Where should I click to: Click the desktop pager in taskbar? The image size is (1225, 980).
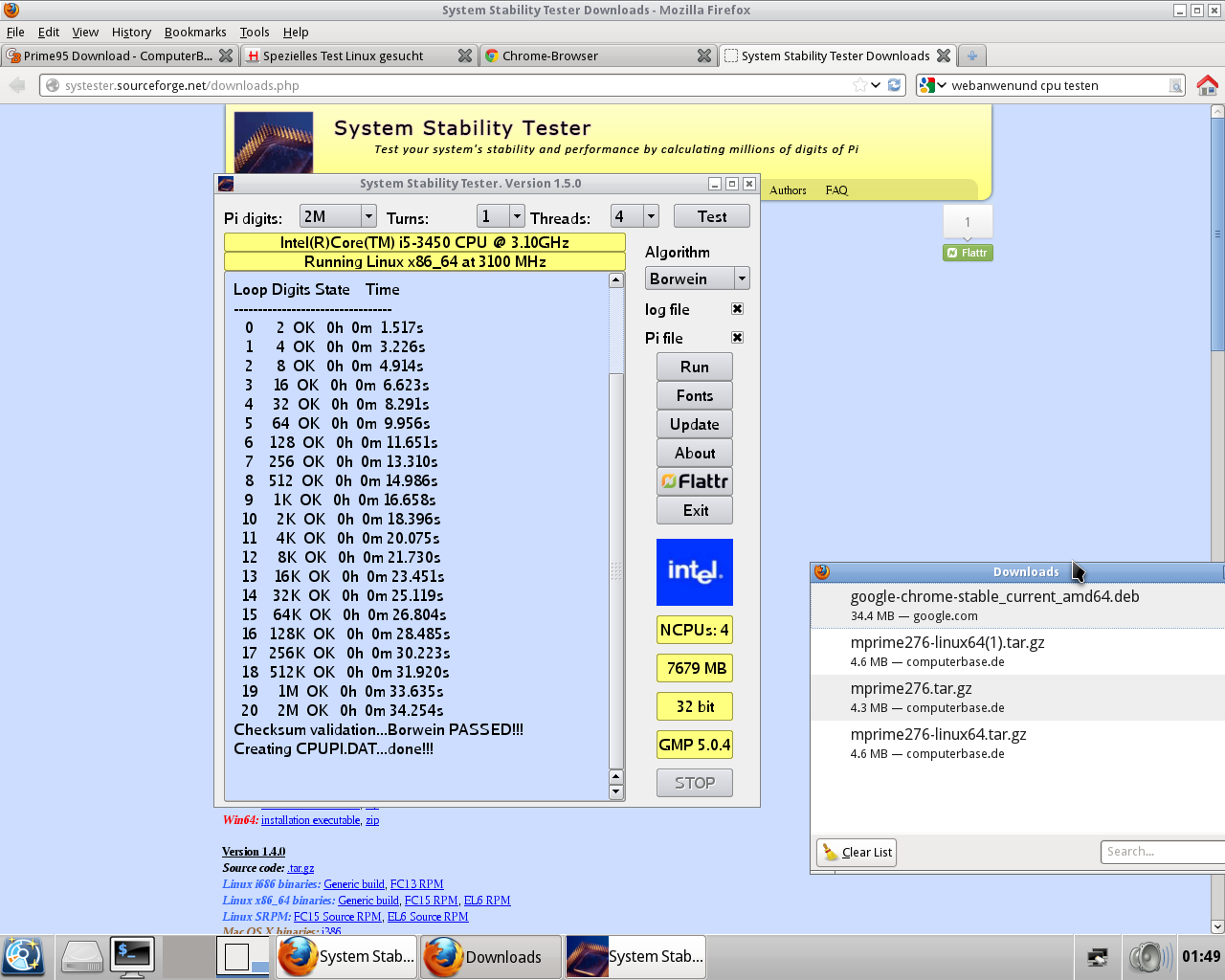[243, 957]
